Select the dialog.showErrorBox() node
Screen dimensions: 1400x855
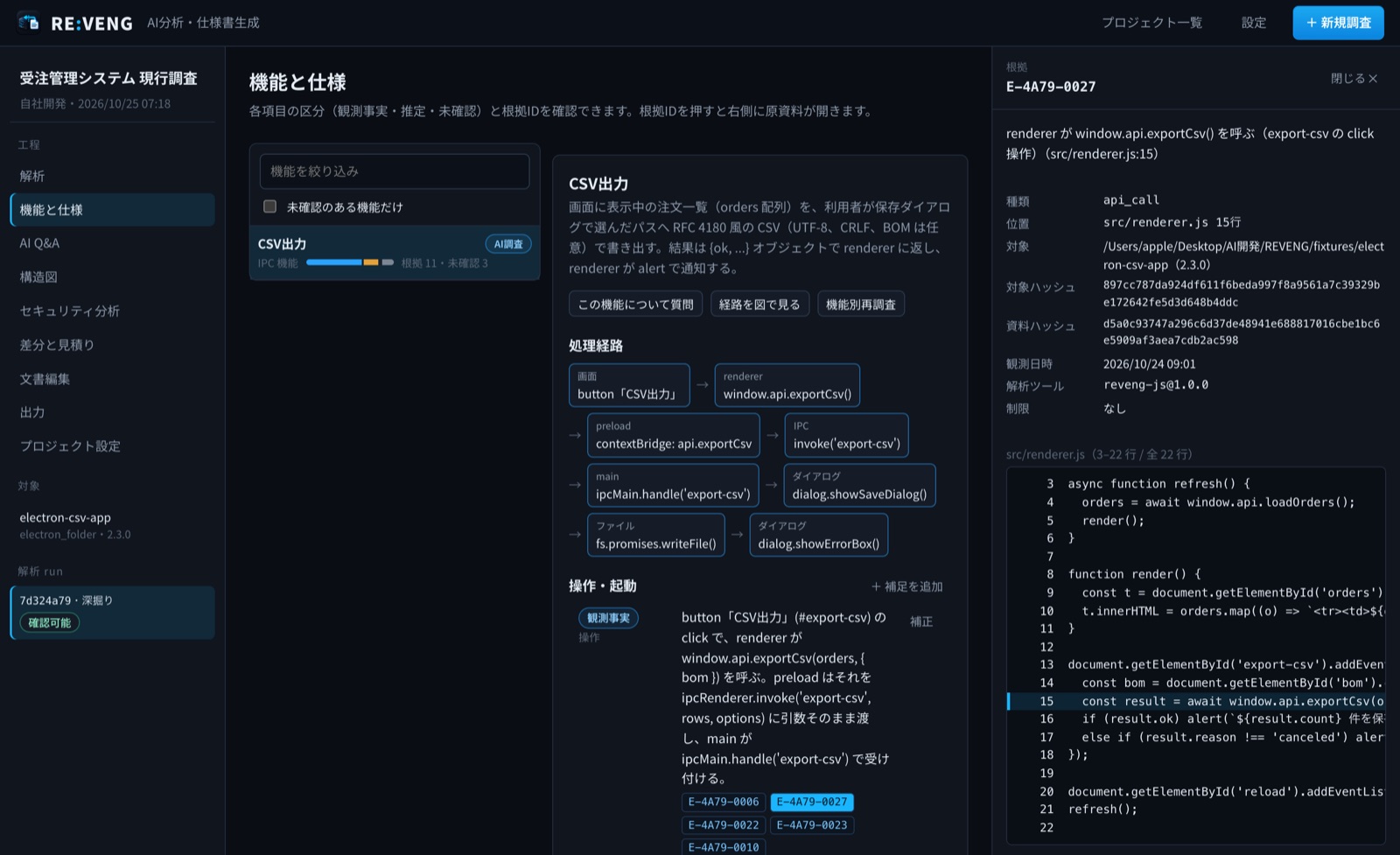click(819, 536)
